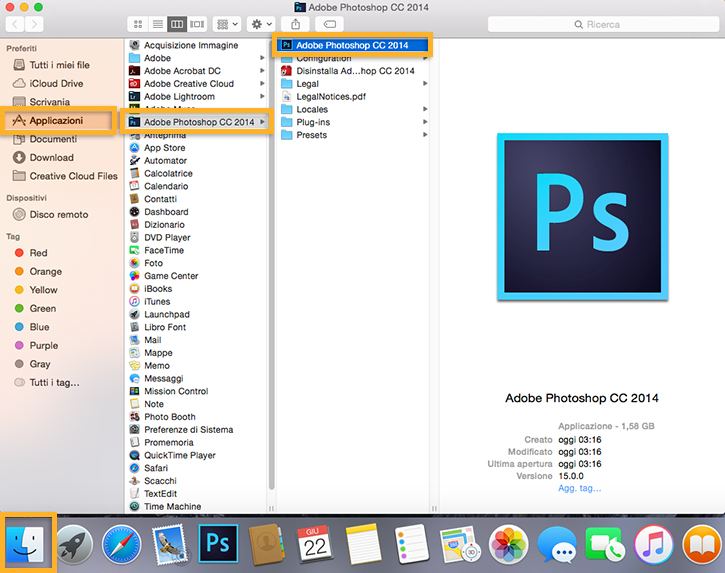Open Mail stamp icon in Dock
Image resolution: width=725 pixels, height=573 pixels.
click(x=170, y=544)
